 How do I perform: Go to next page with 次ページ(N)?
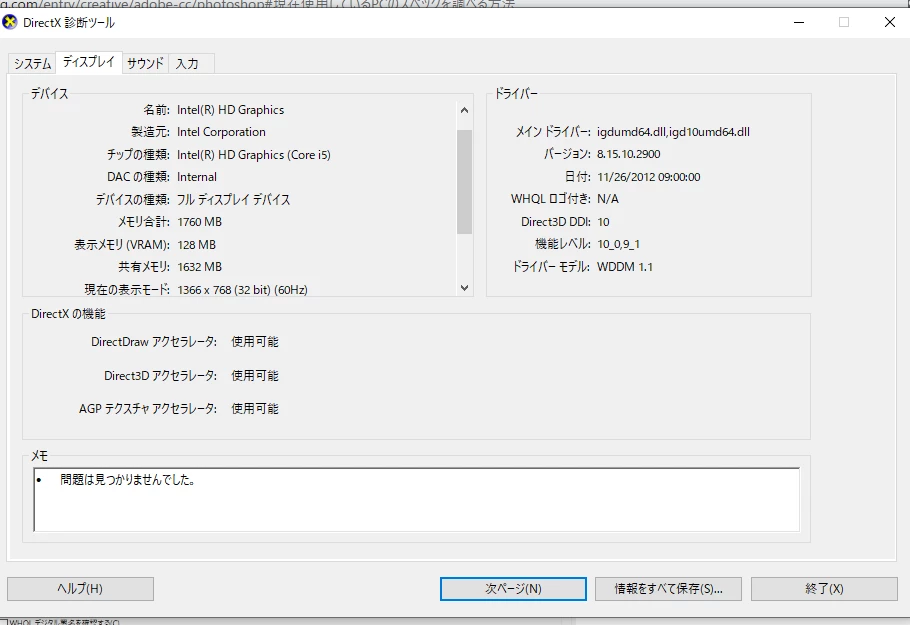point(513,588)
